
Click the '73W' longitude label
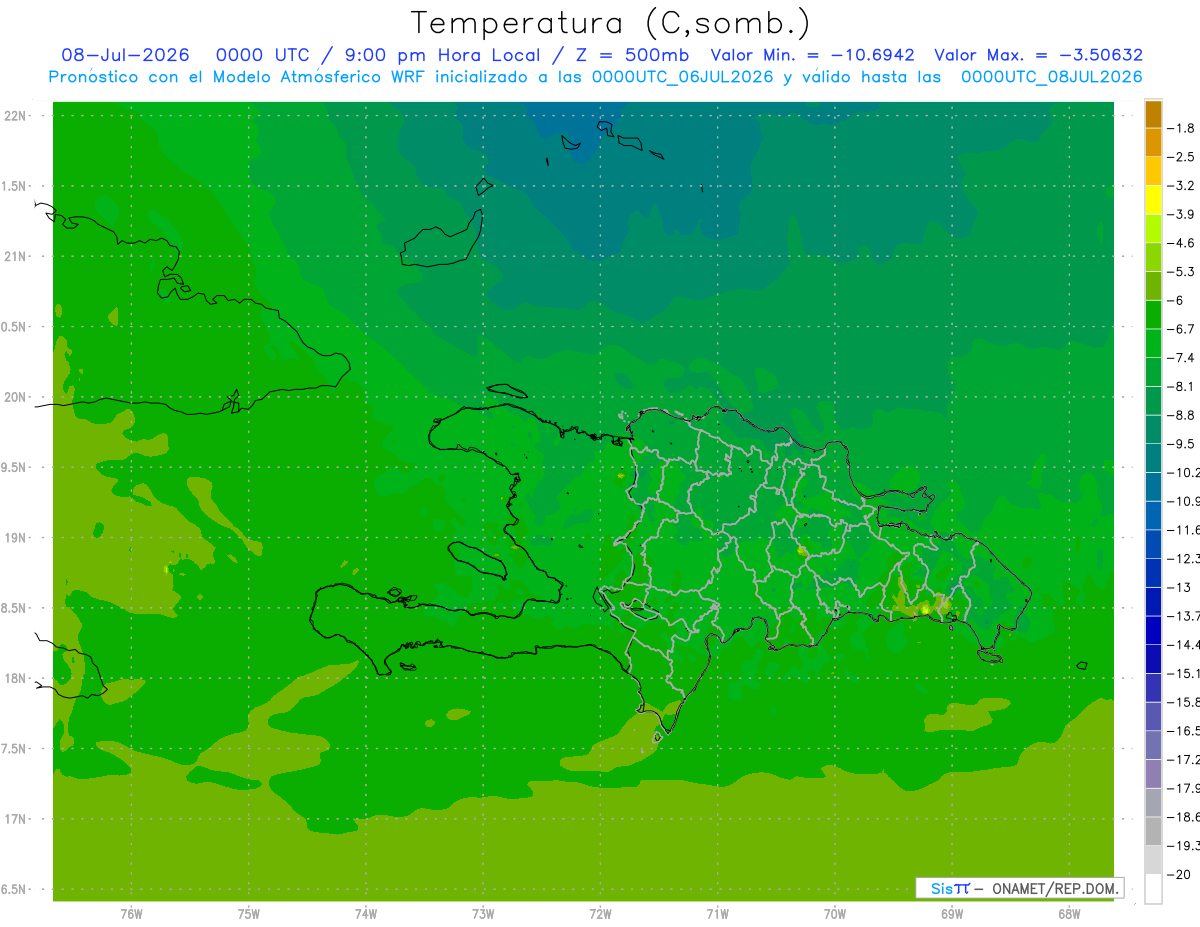(483, 913)
